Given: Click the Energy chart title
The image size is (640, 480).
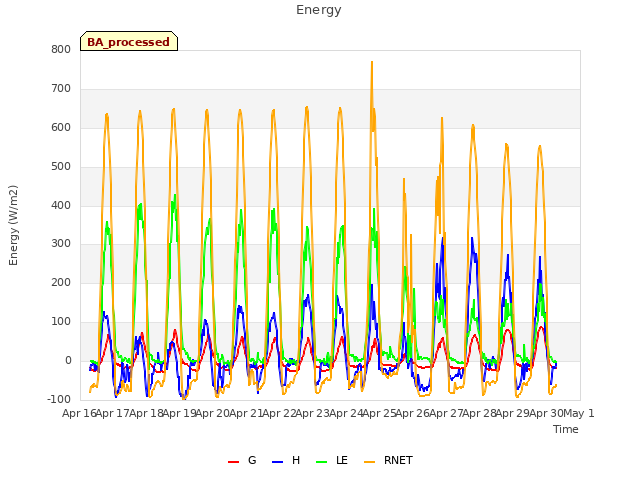Looking at the screenshot, I should pyautogui.click(x=319, y=10).
